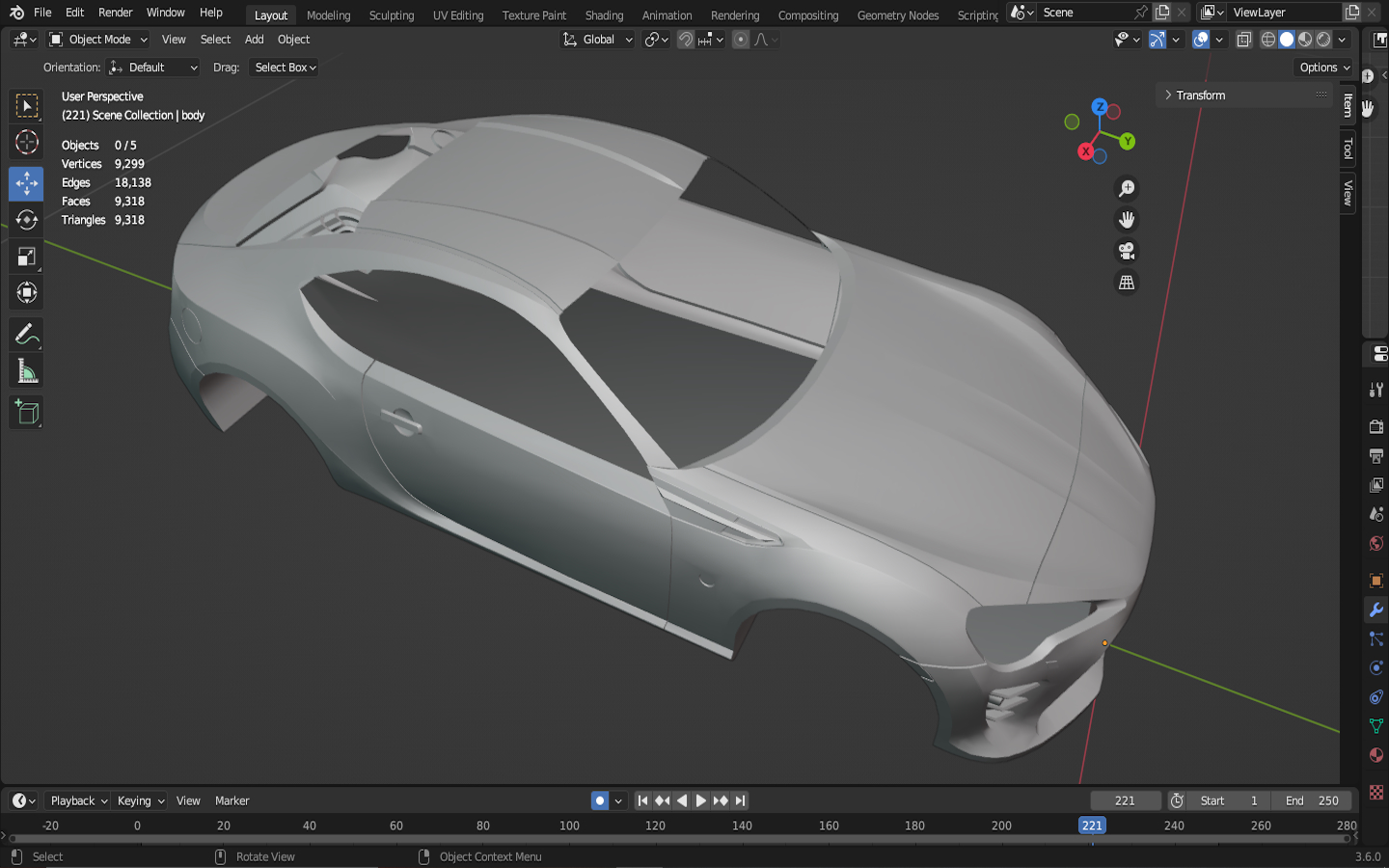This screenshot has height=868, width=1389.
Task: Open the Options dropdown
Action: coord(1324,68)
